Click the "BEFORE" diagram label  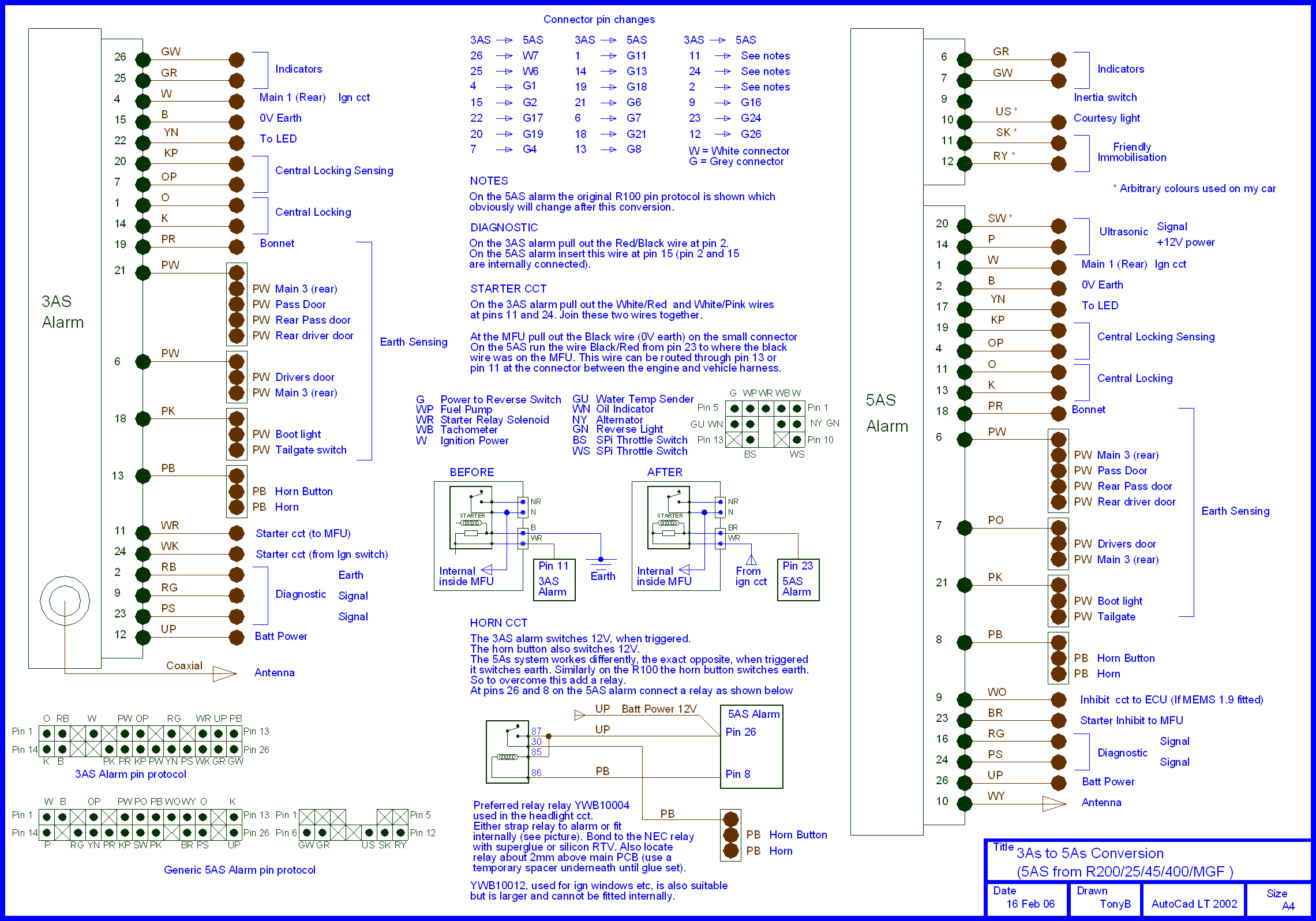point(472,472)
